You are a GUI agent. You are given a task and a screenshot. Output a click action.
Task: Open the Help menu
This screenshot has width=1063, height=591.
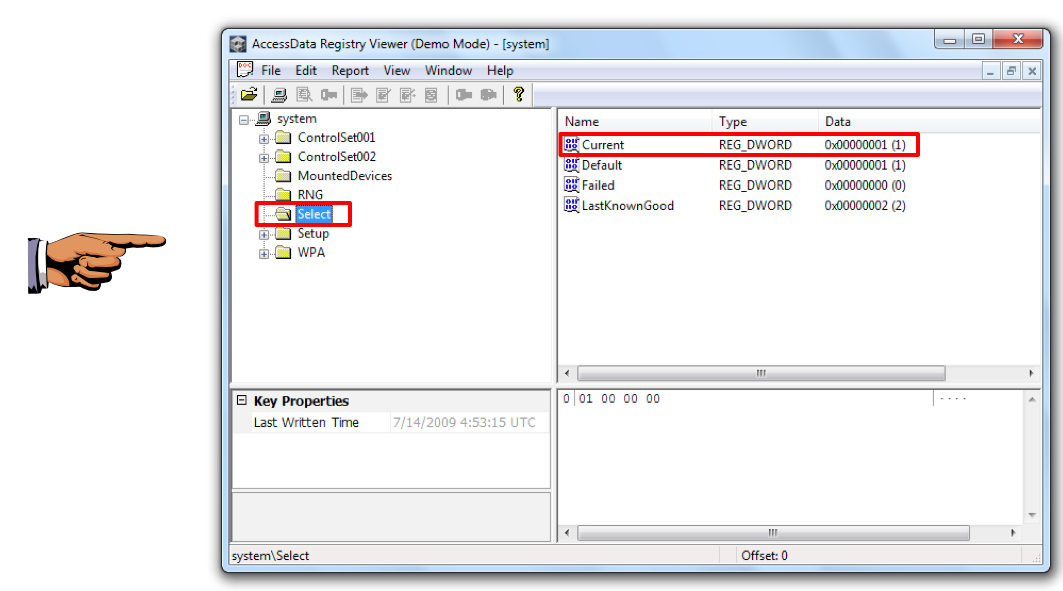coord(500,70)
